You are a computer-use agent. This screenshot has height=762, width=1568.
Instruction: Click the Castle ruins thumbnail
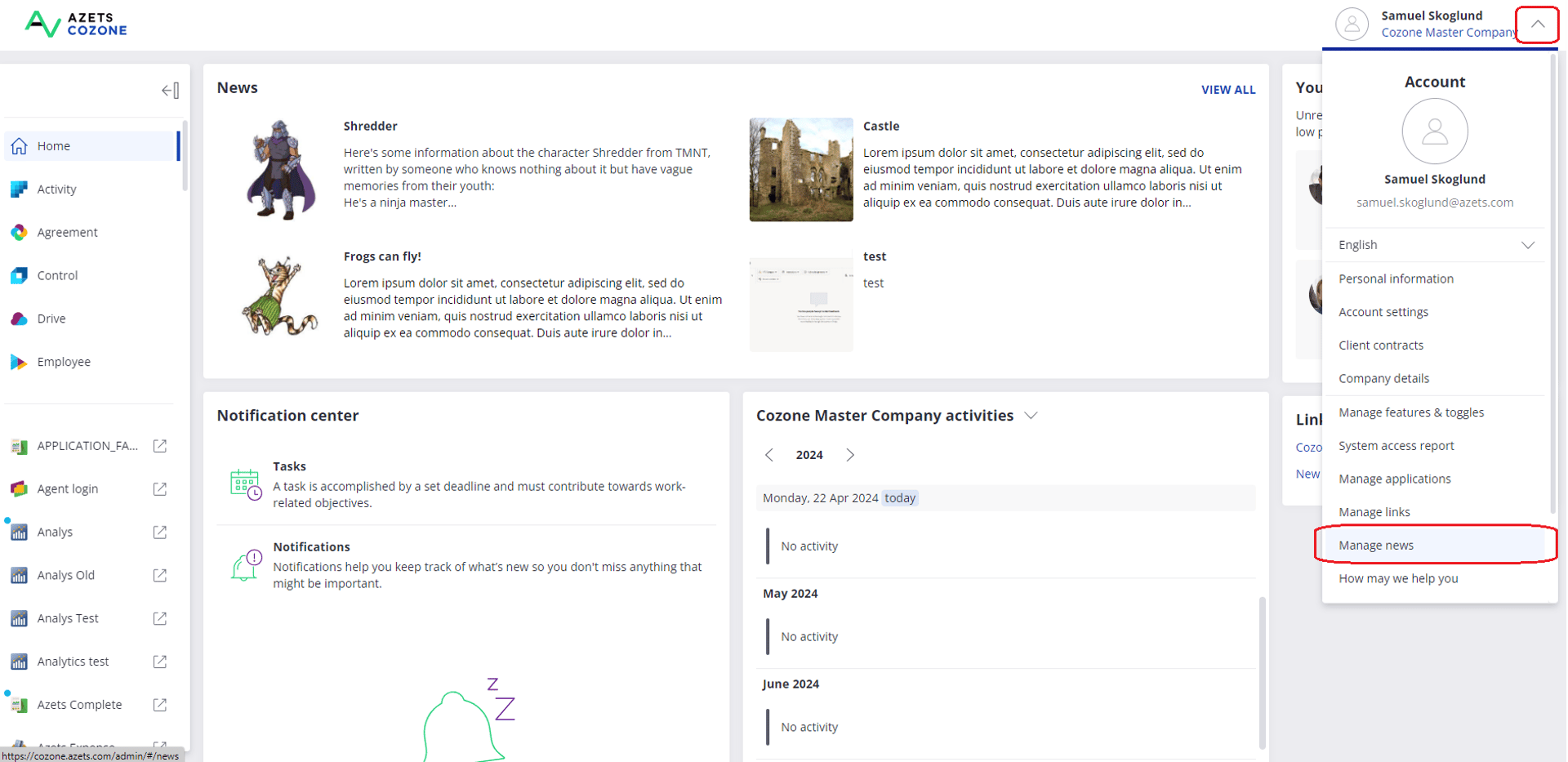tap(801, 170)
